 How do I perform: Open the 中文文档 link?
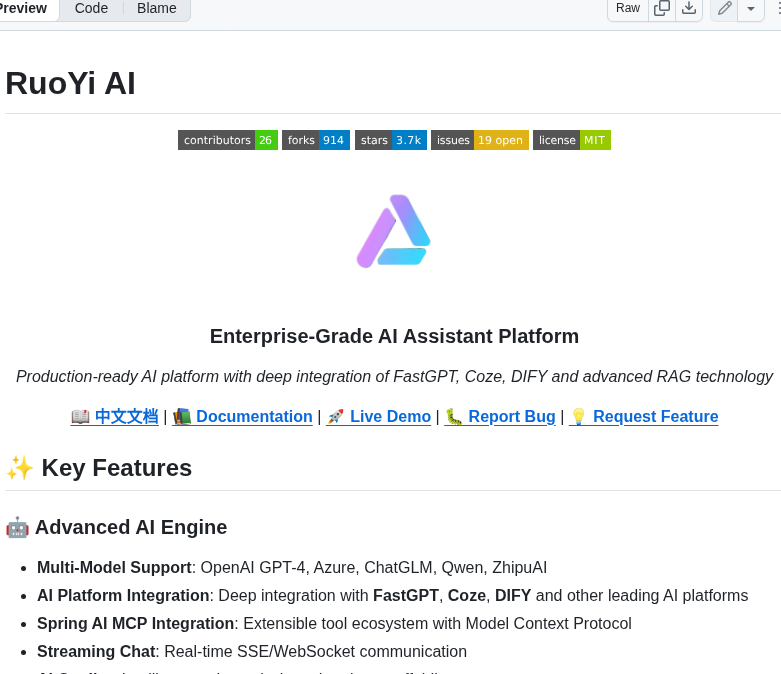[115, 416]
